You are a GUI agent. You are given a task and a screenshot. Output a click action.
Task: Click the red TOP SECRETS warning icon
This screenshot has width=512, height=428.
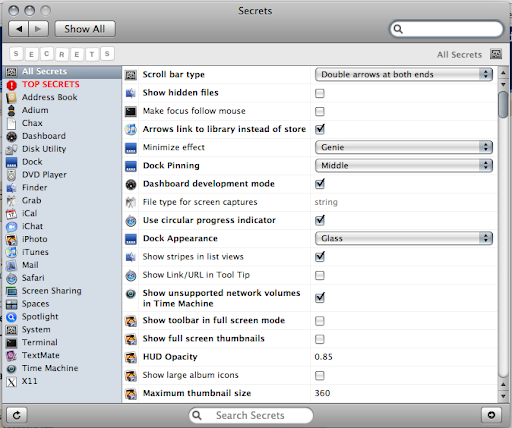11,85
